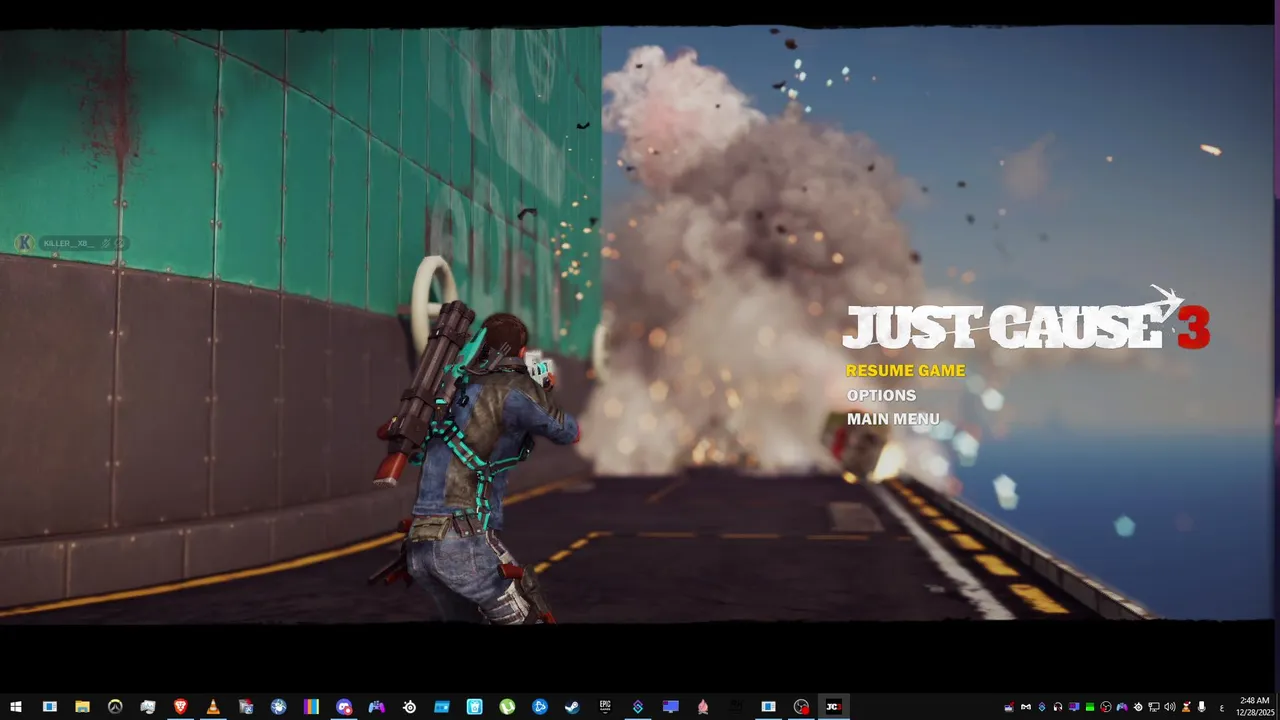The height and width of the screenshot is (720, 1280).
Task: Open the gamepad controller app on the taskbar
Action: 376,706
